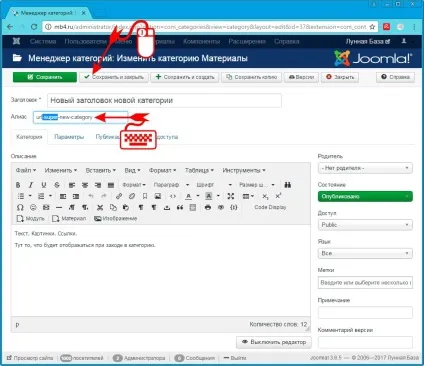This screenshot has height=366, width=424.
Task: Click Сохранить и создать button
Action: (x=185, y=77)
